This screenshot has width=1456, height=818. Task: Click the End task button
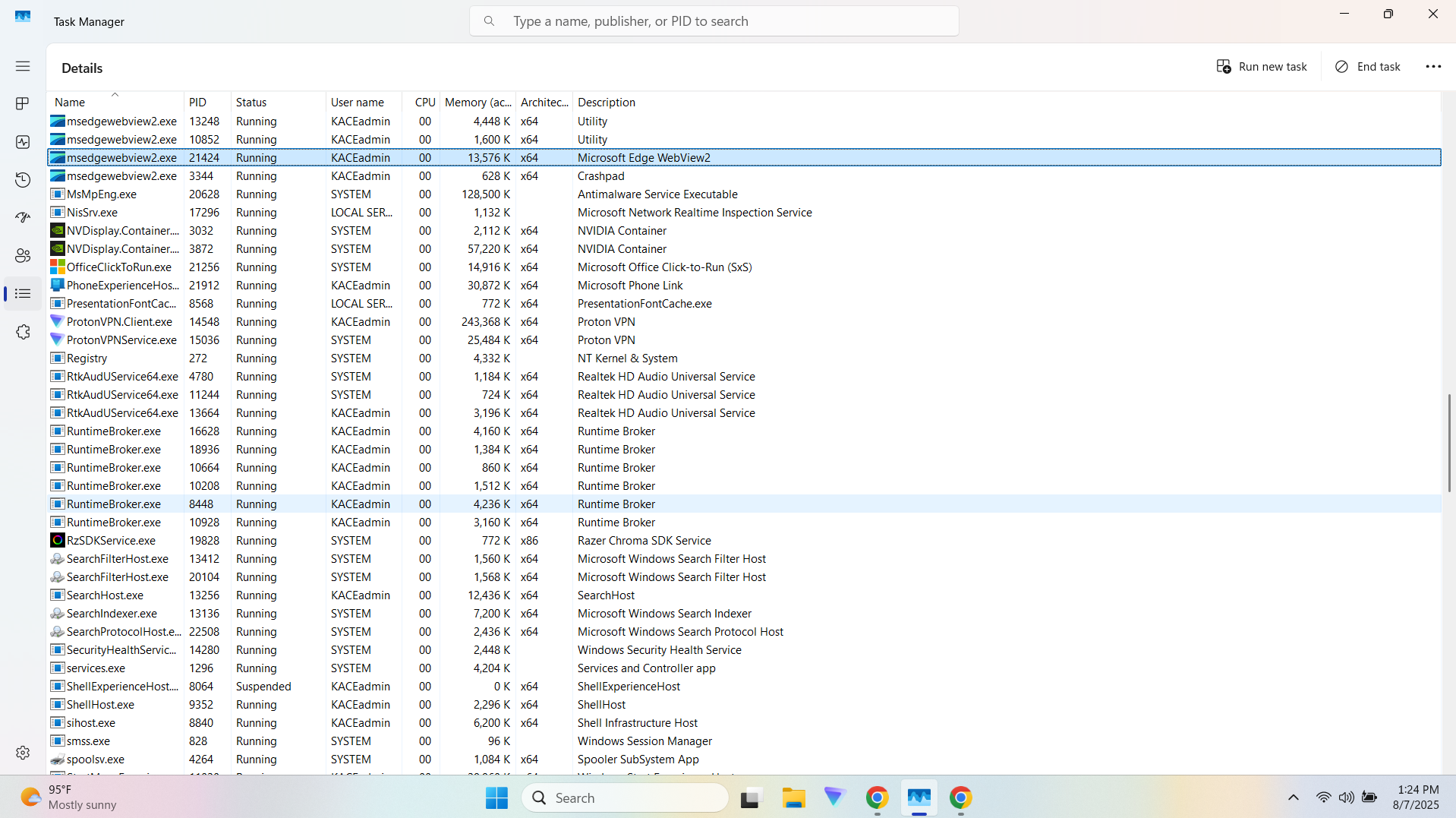coord(1368,67)
